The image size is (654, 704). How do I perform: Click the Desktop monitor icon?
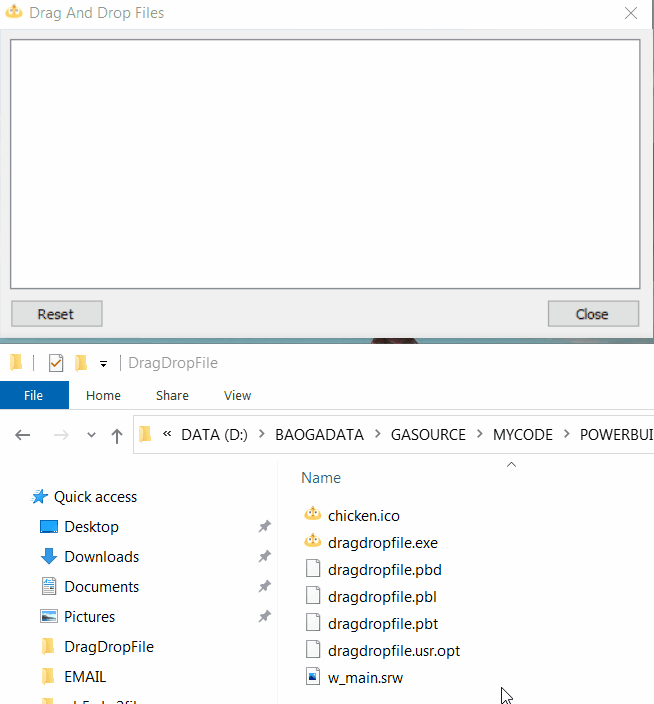49,527
